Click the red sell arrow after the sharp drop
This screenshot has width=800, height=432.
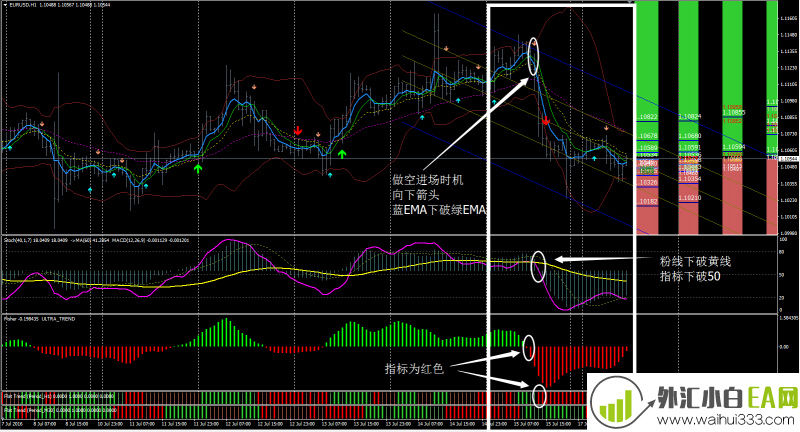coord(545,121)
